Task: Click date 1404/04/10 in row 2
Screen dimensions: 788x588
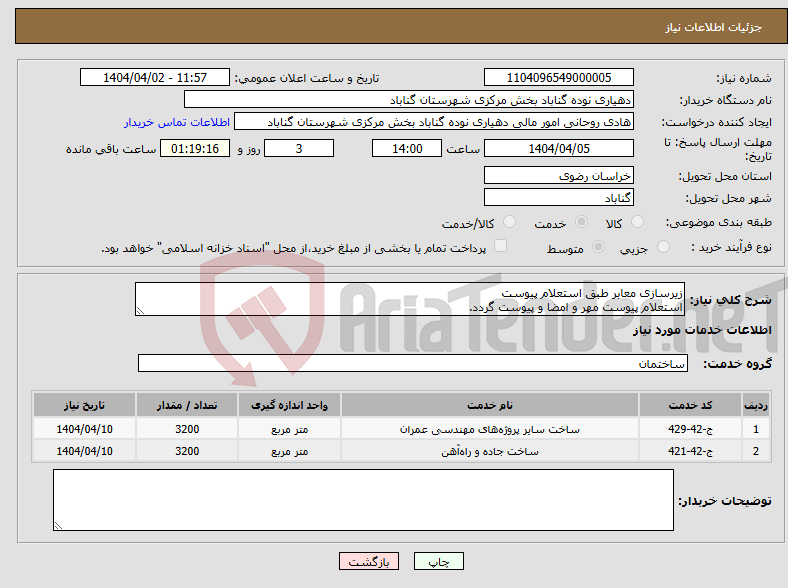Action: point(84,451)
